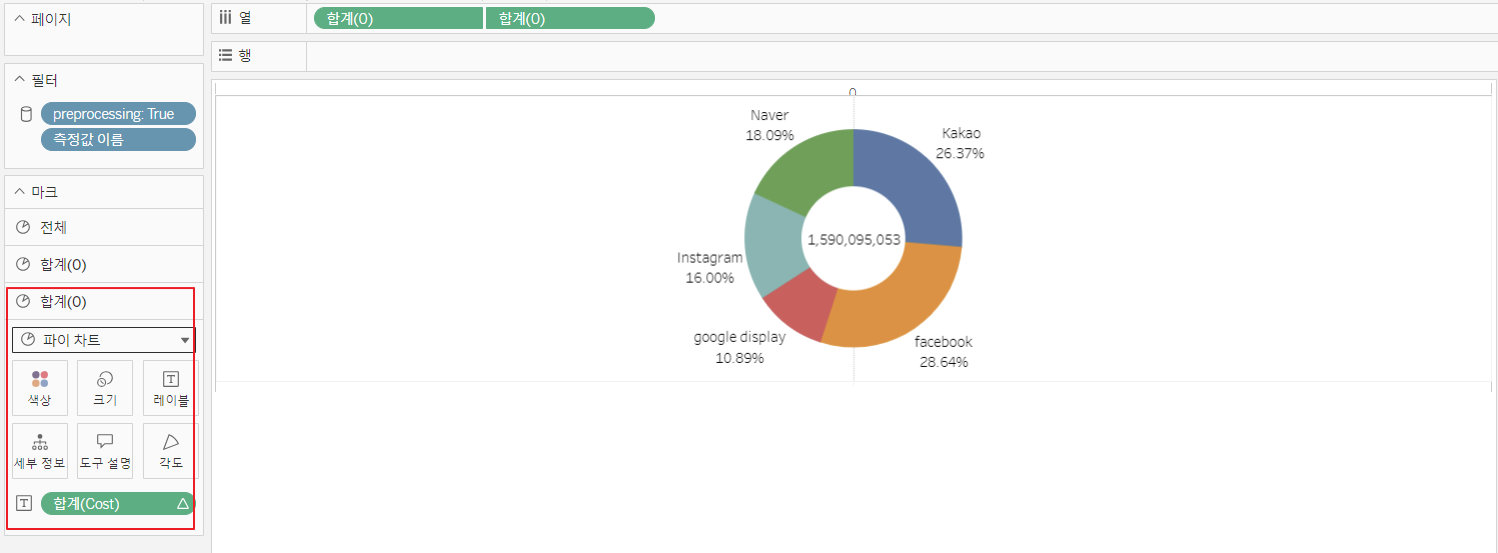The width and height of the screenshot is (1498, 553).
Task: Click the Kakao 26.37% label
Action: (960, 143)
